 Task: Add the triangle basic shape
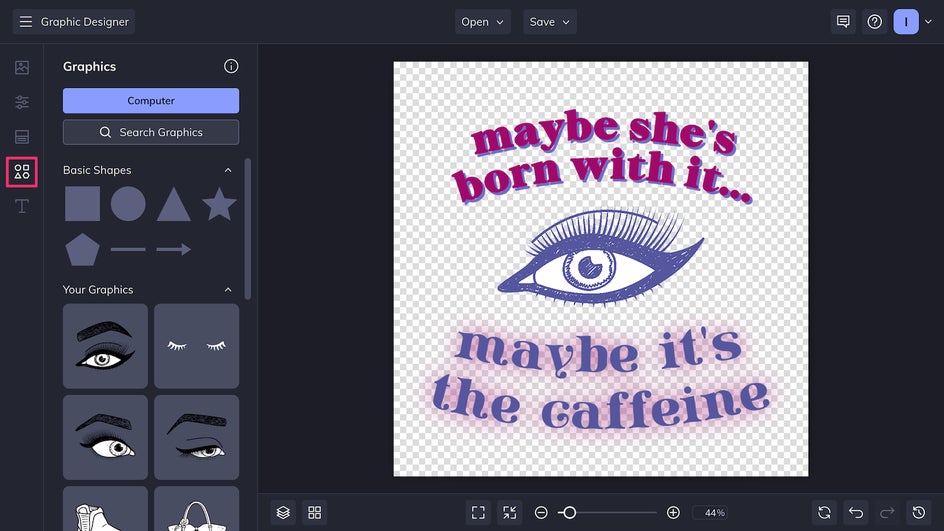(x=174, y=204)
